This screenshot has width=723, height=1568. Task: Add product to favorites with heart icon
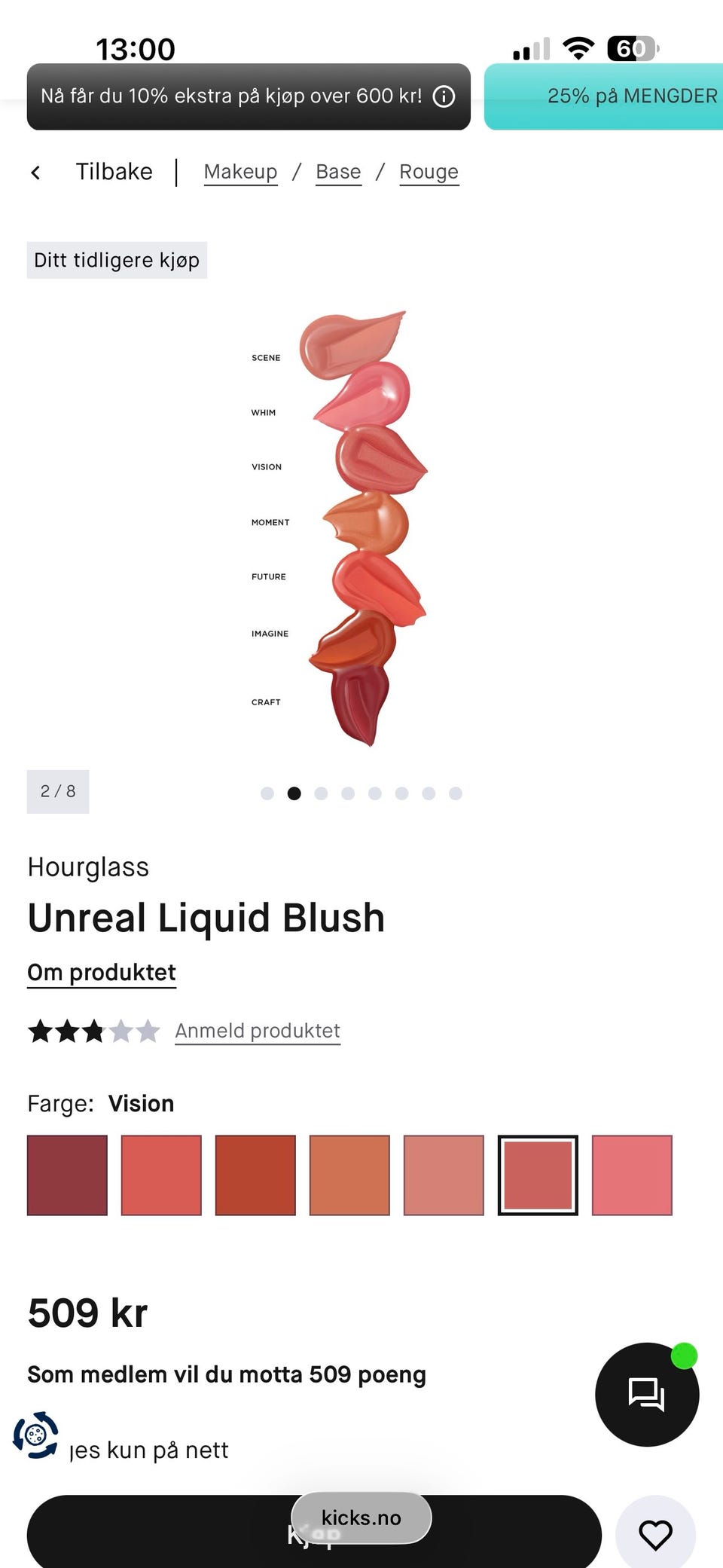point(654,1535)
